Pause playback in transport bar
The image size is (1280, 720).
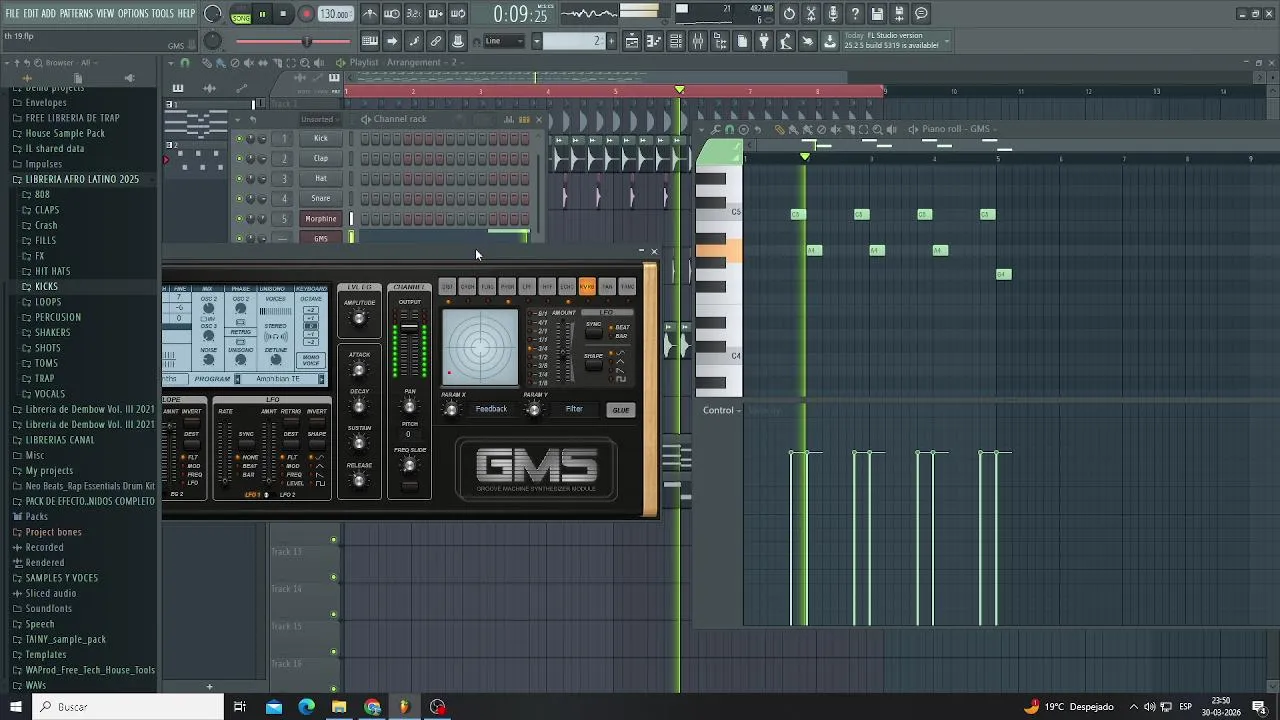click(x=263, y=14)
